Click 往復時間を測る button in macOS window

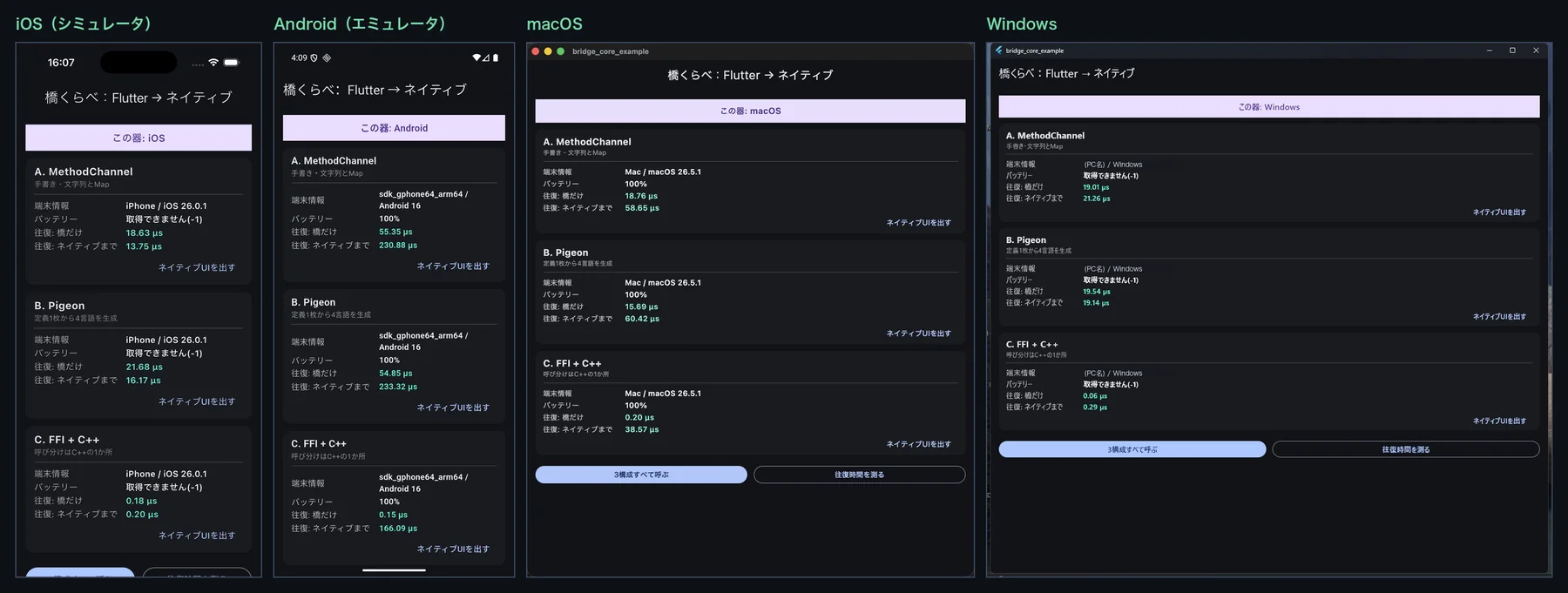point(859,475)
